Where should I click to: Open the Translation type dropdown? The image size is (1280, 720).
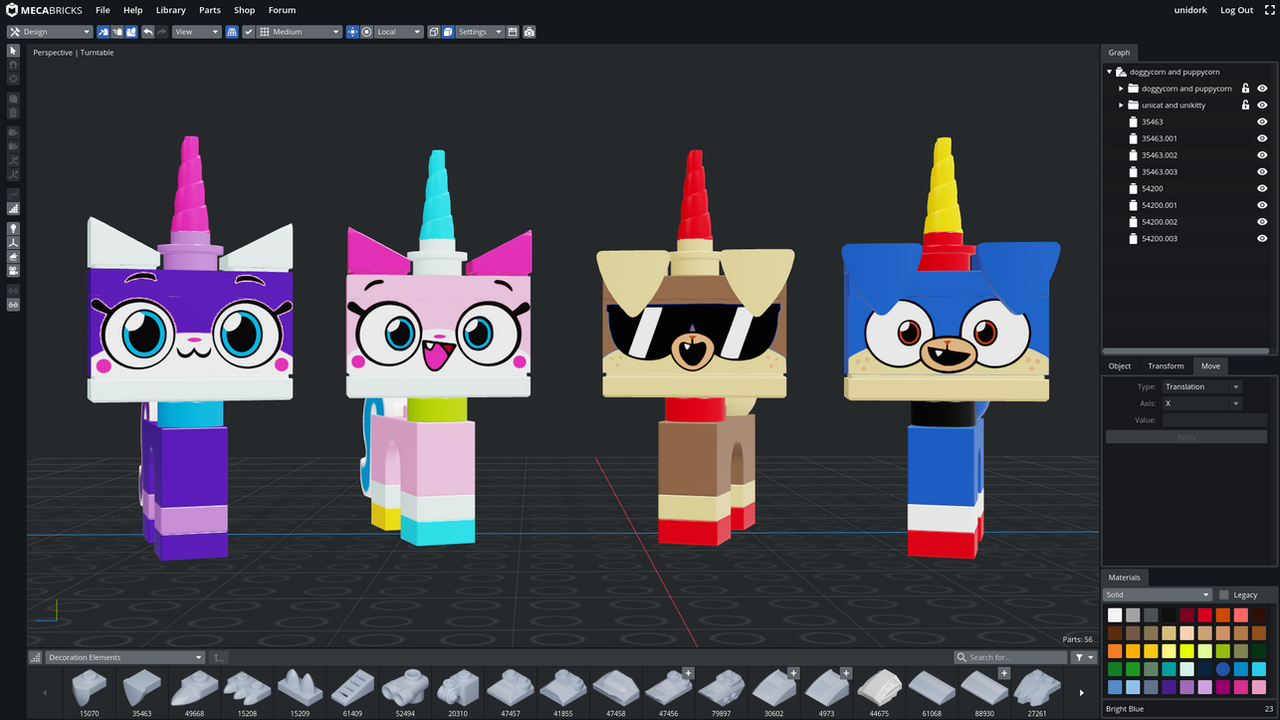(1201, 387)
